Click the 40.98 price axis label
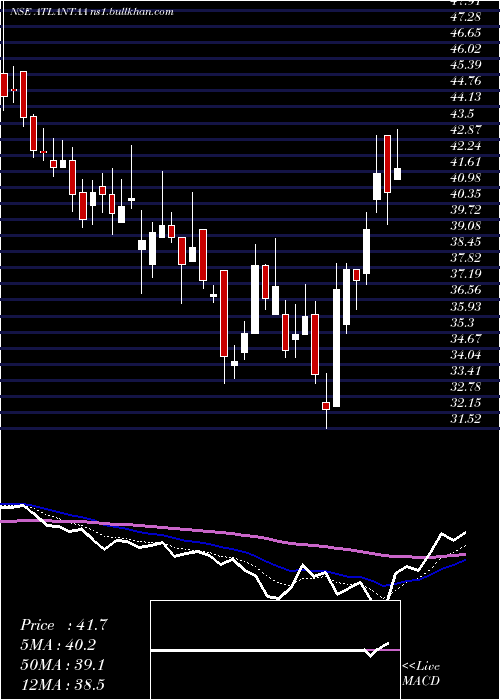 click(466, 178)
